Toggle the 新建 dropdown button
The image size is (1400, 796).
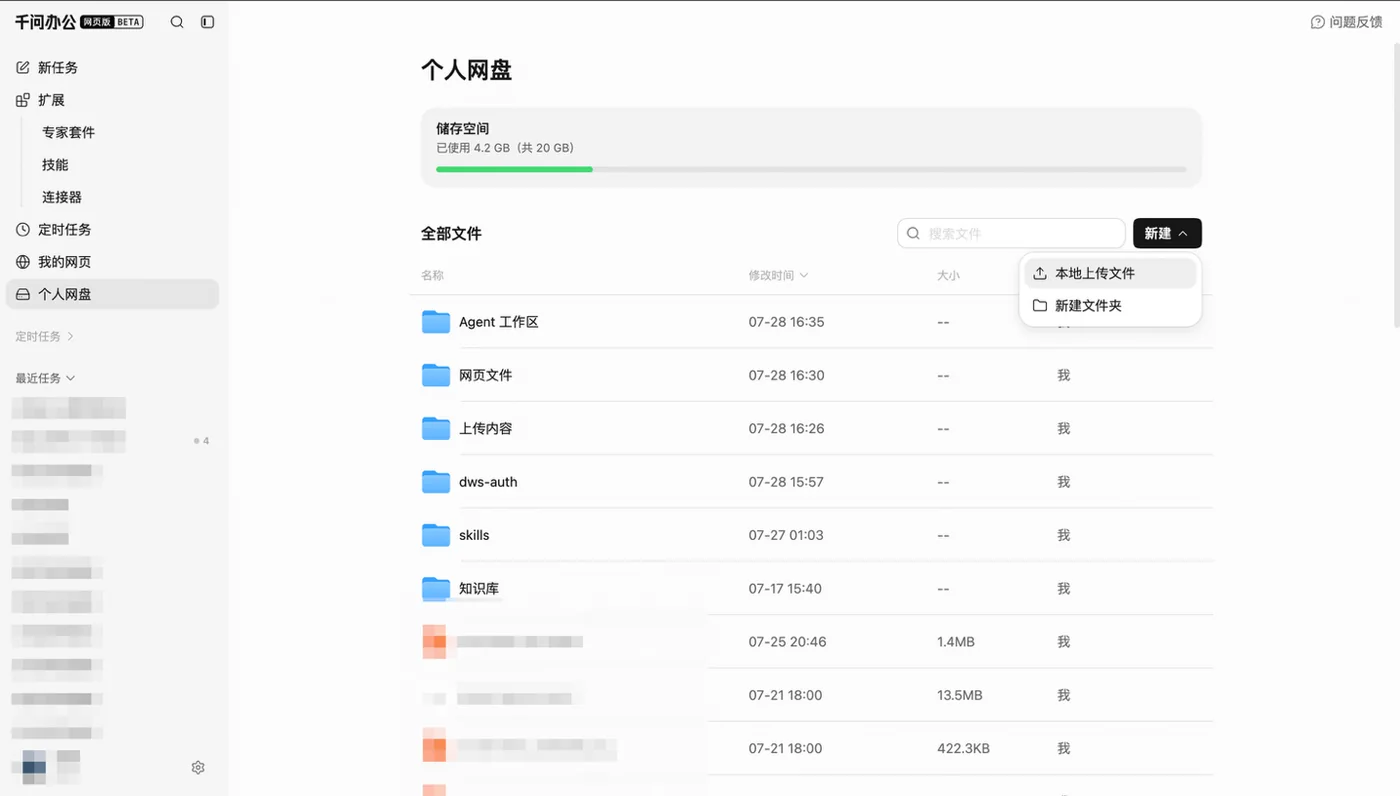coord(1167,233)
